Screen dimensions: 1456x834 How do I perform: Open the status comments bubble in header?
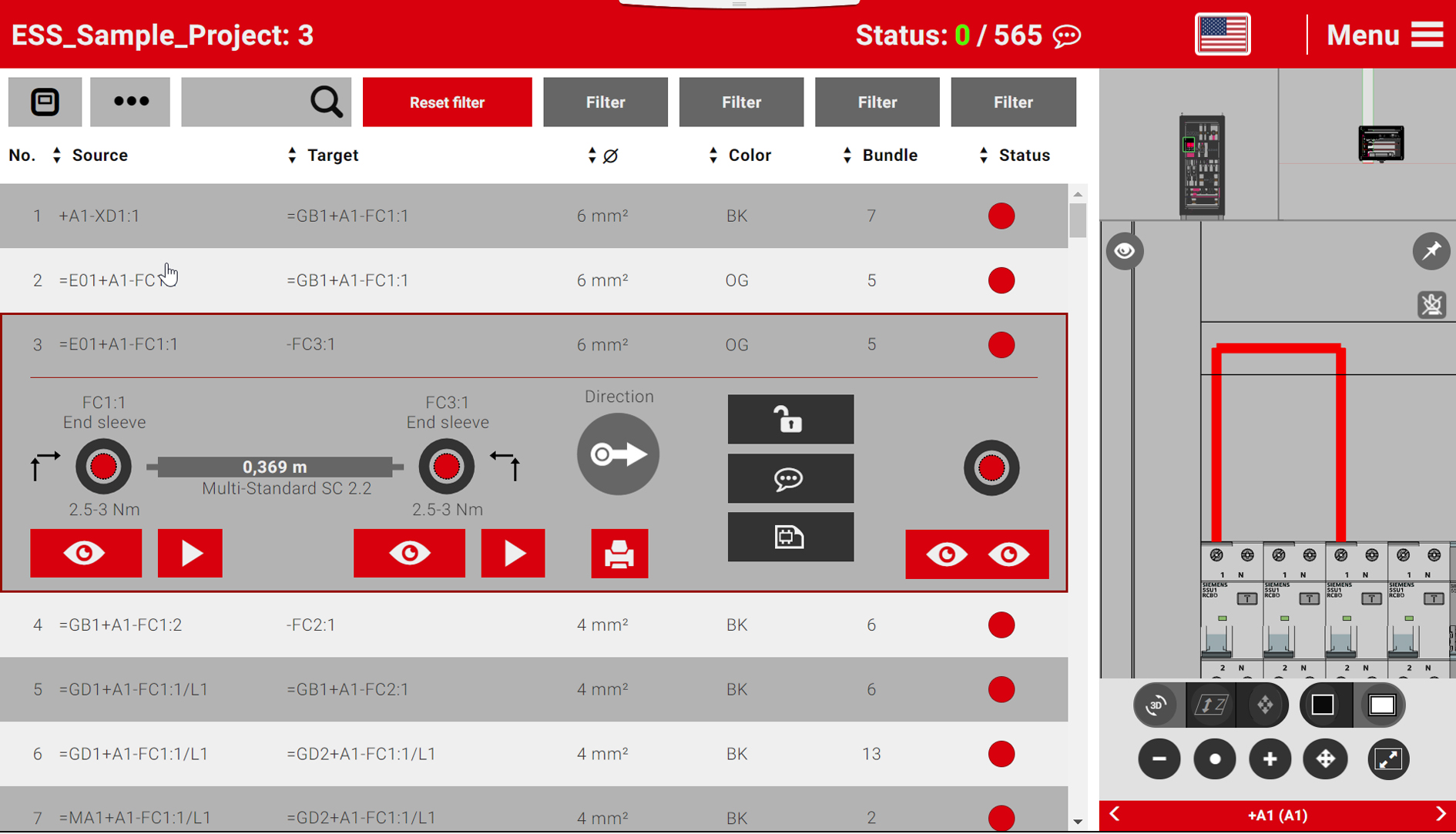pos(1068,36)
